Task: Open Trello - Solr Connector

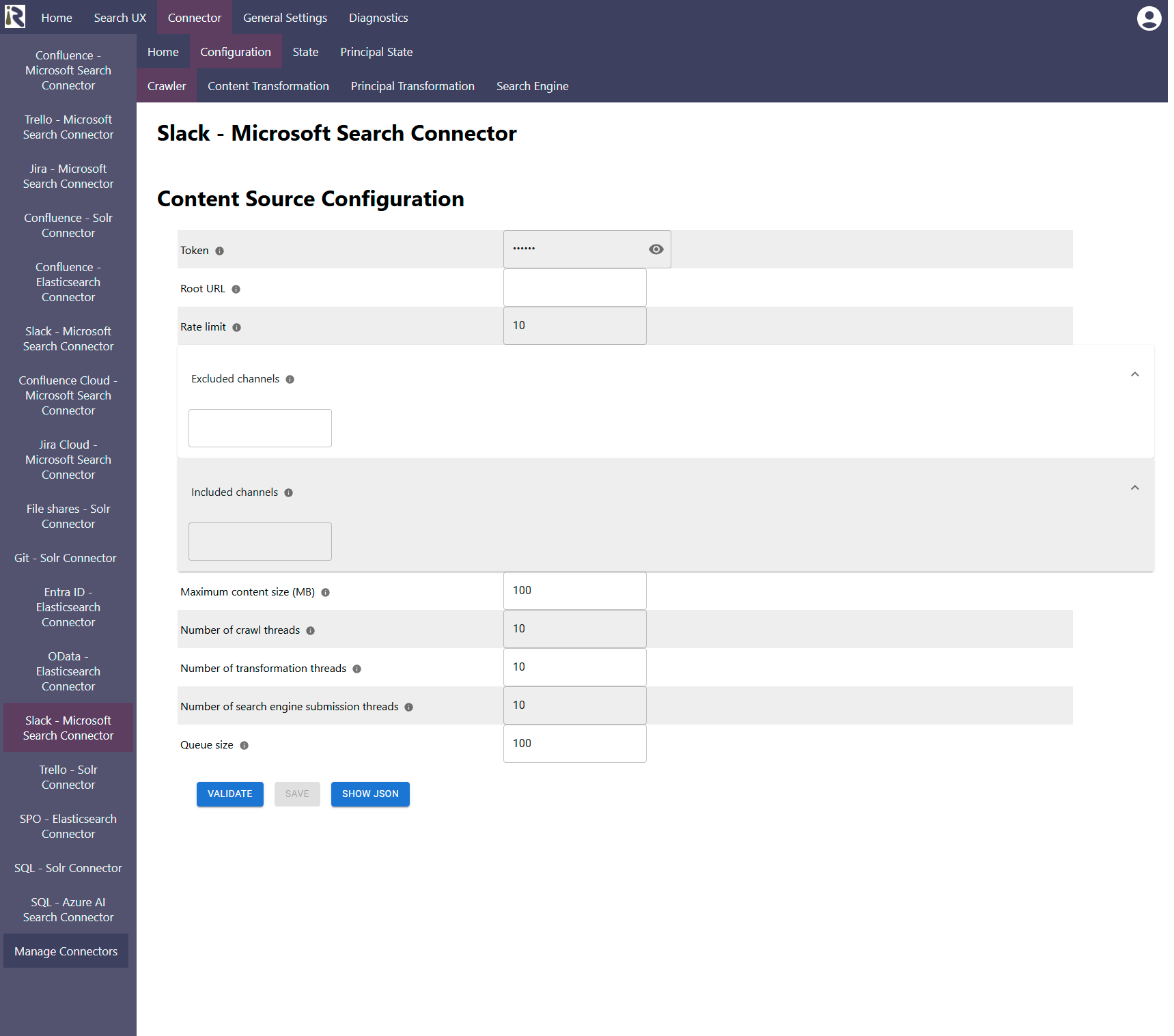Action: [68, 777]
